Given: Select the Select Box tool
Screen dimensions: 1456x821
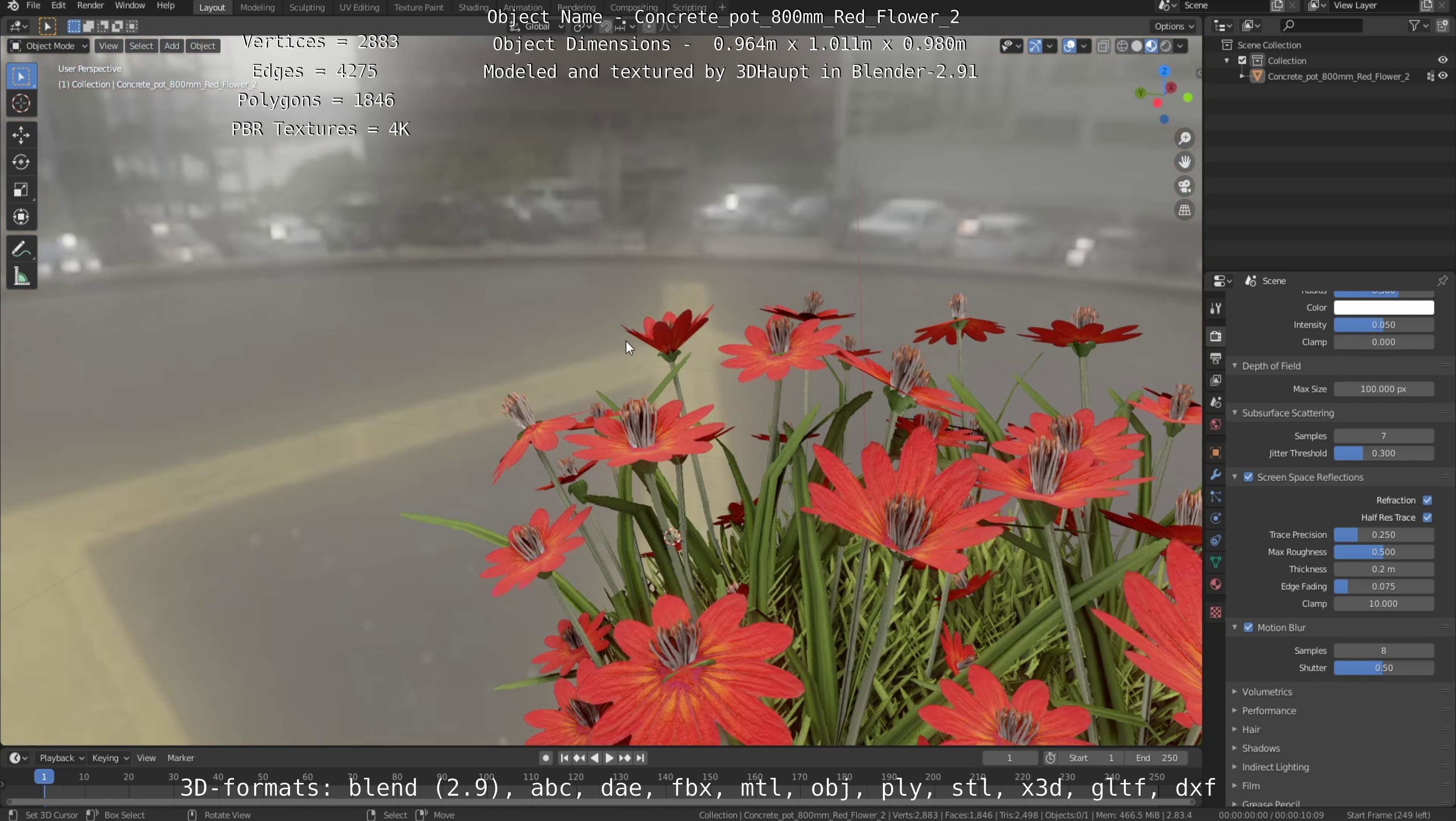Looking at the screenshot, I should coord(21,76).
